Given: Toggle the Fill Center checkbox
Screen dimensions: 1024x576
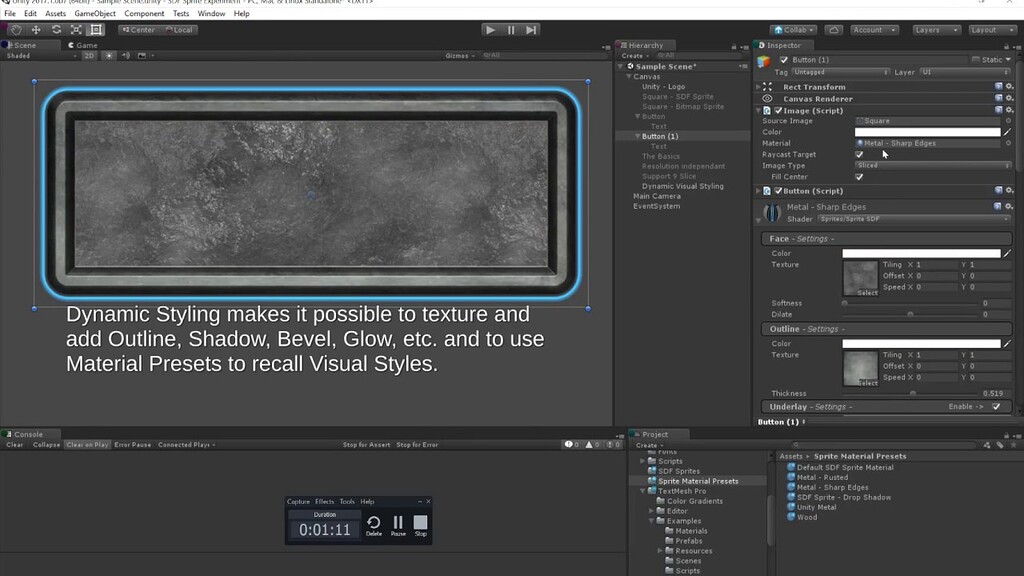Looking at the screenshot, I should click(x=858, y=176).
